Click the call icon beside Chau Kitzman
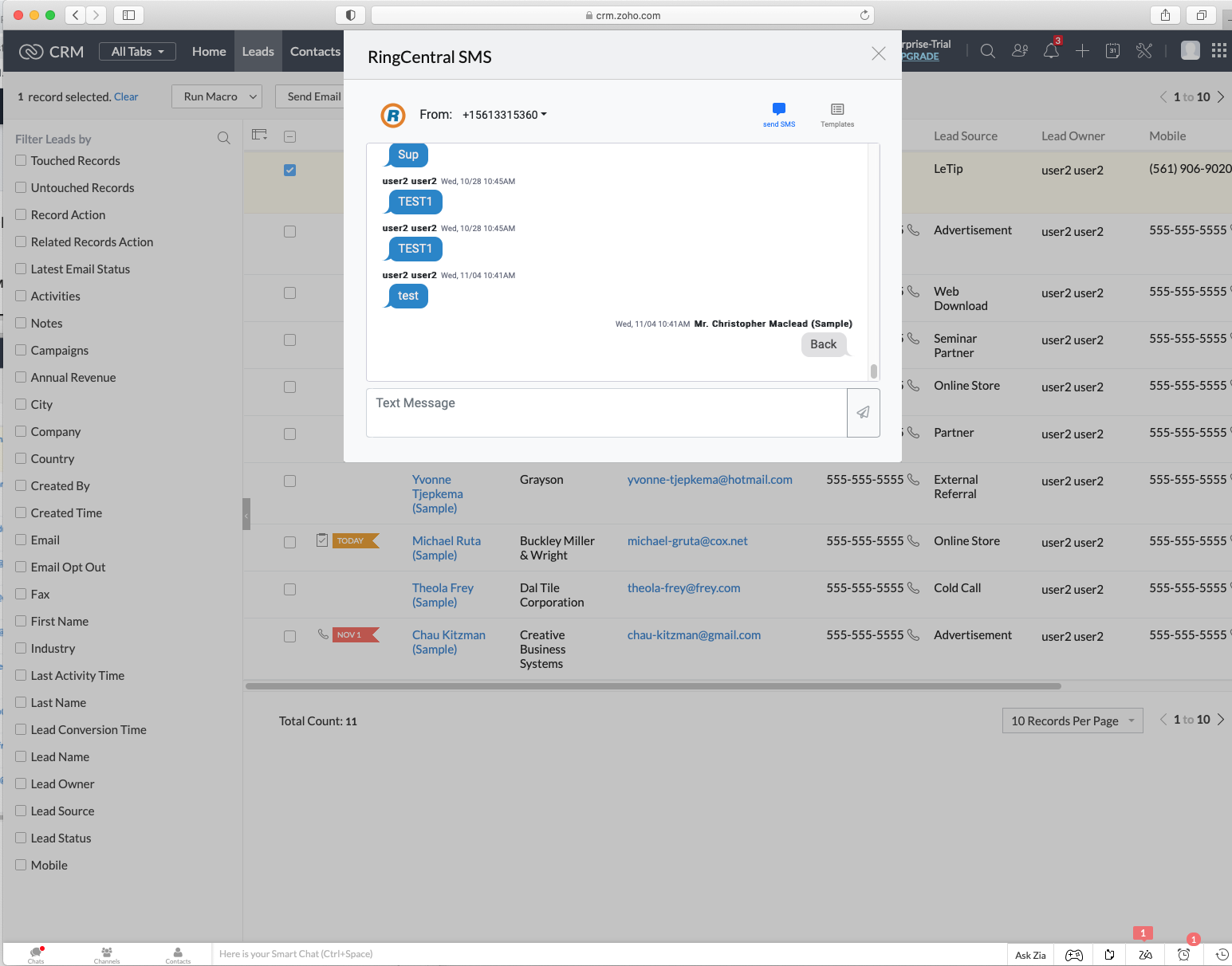1232x966 pixels. pos(323,634)
